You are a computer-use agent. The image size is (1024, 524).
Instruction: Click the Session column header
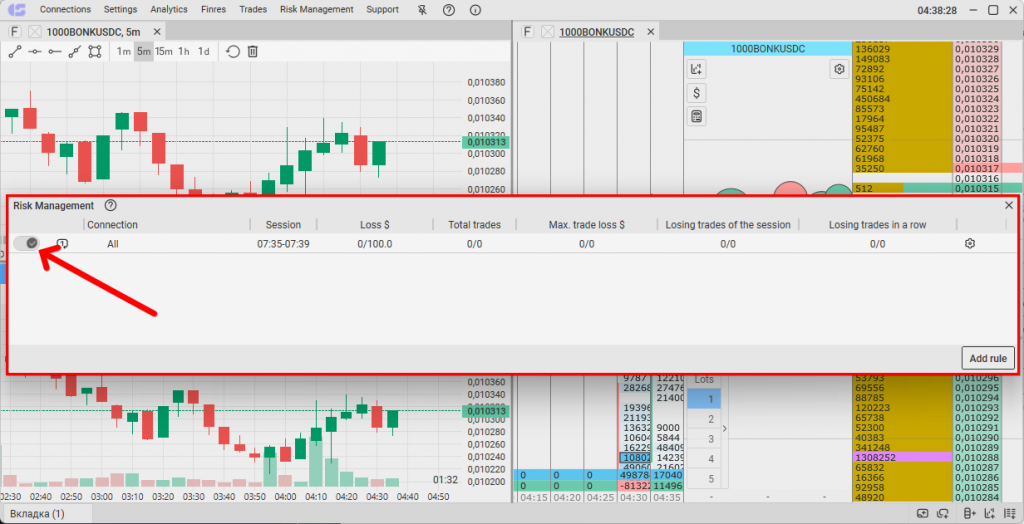283,225
